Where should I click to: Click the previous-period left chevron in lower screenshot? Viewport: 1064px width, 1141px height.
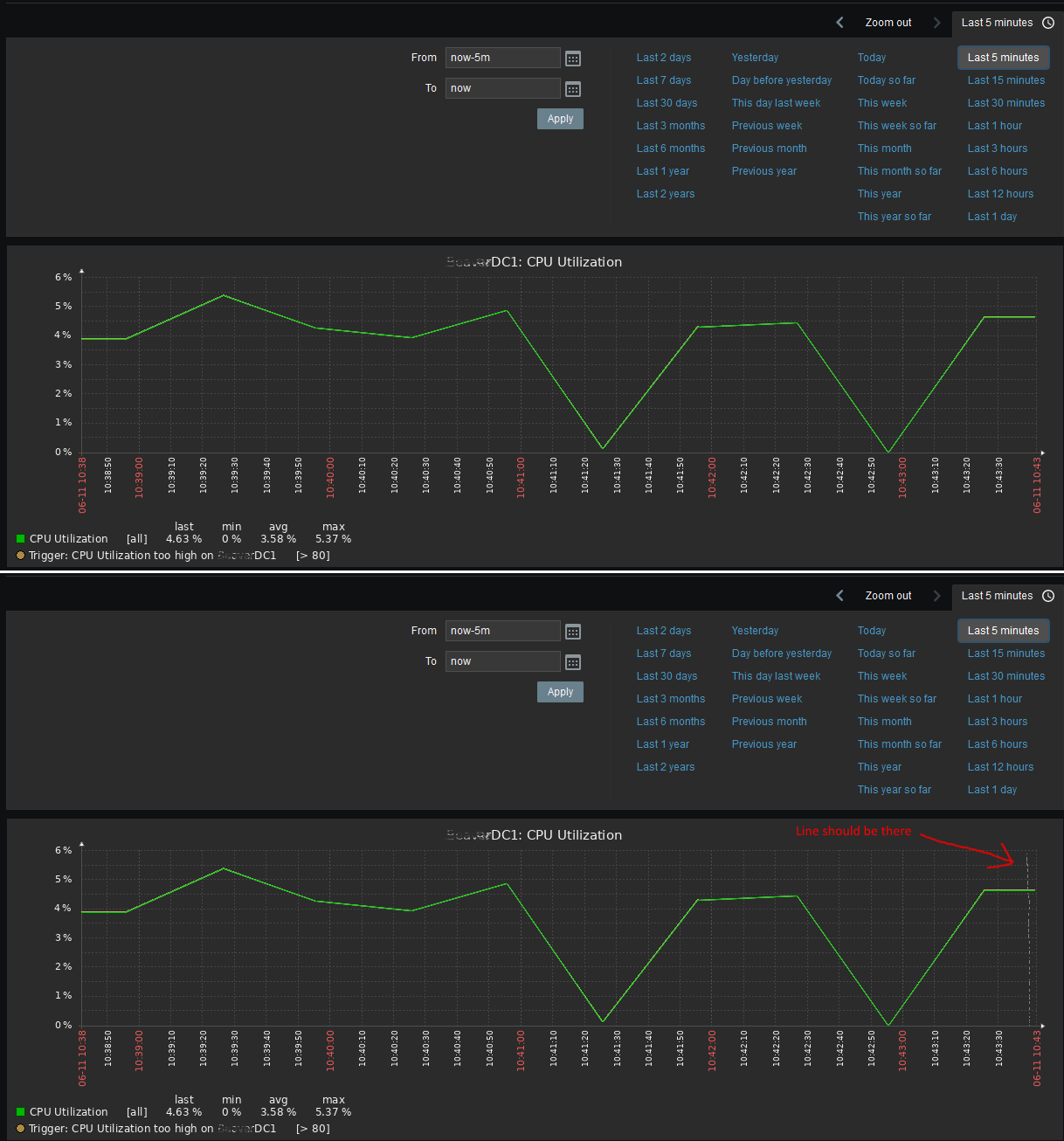click(x=839, y=596)
